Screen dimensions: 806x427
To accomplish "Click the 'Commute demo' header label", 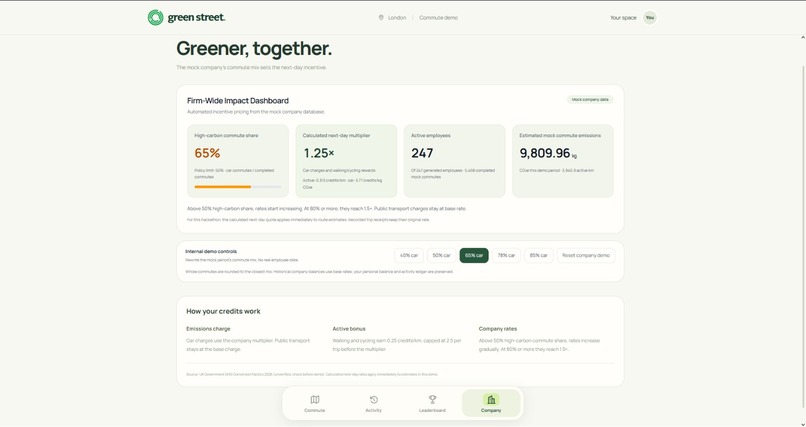I will 438,17.
